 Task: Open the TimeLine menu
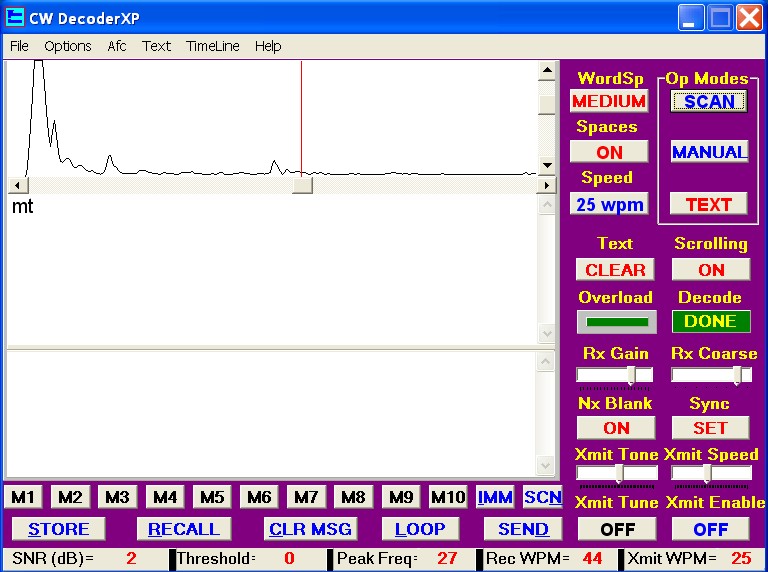[x=213, y=46]
